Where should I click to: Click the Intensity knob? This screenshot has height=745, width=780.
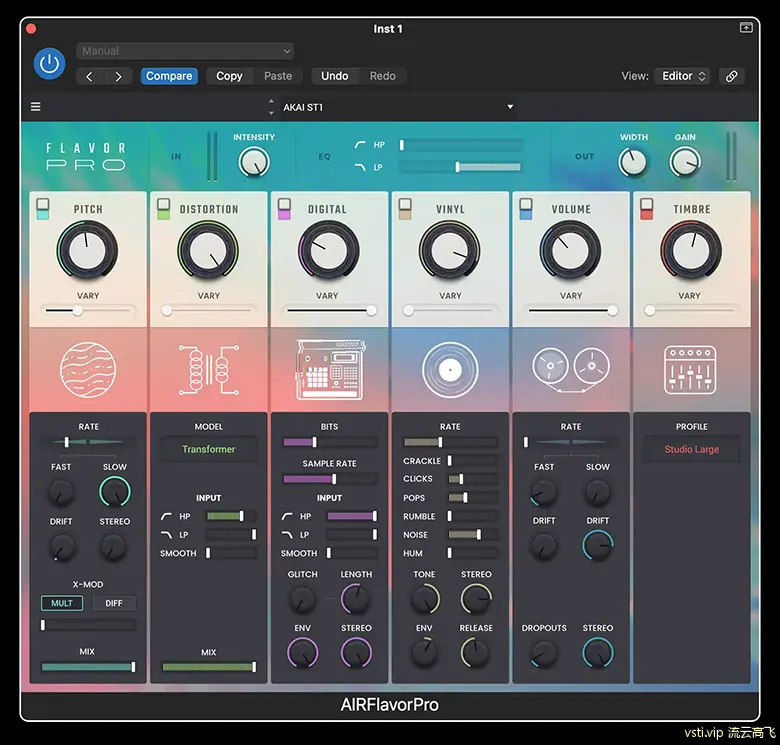pos(254,163)
